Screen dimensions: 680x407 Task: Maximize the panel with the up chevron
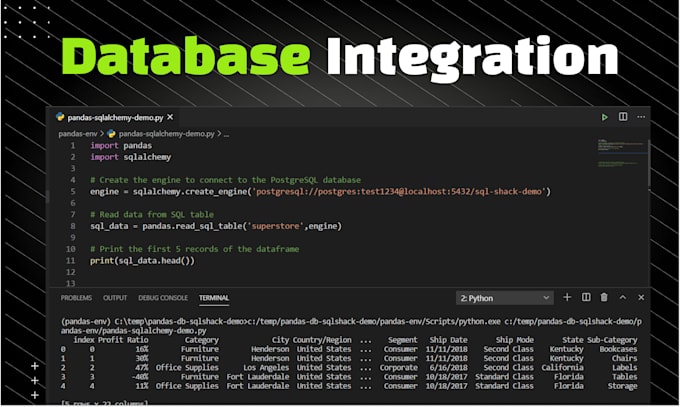(621, 297)
